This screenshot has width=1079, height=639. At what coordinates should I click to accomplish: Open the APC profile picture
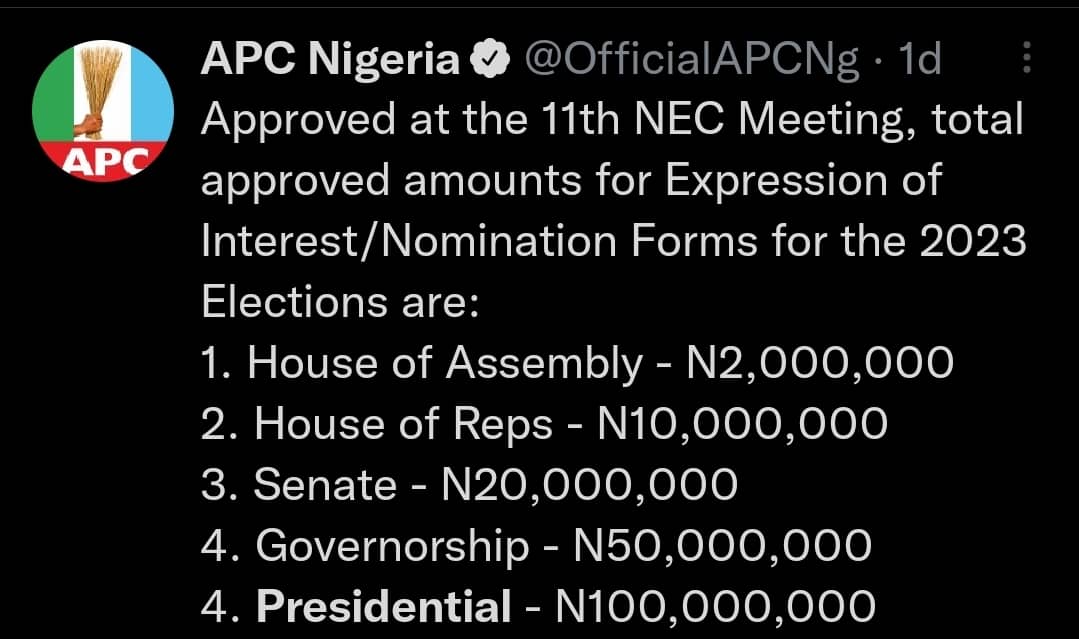point(103,110)
